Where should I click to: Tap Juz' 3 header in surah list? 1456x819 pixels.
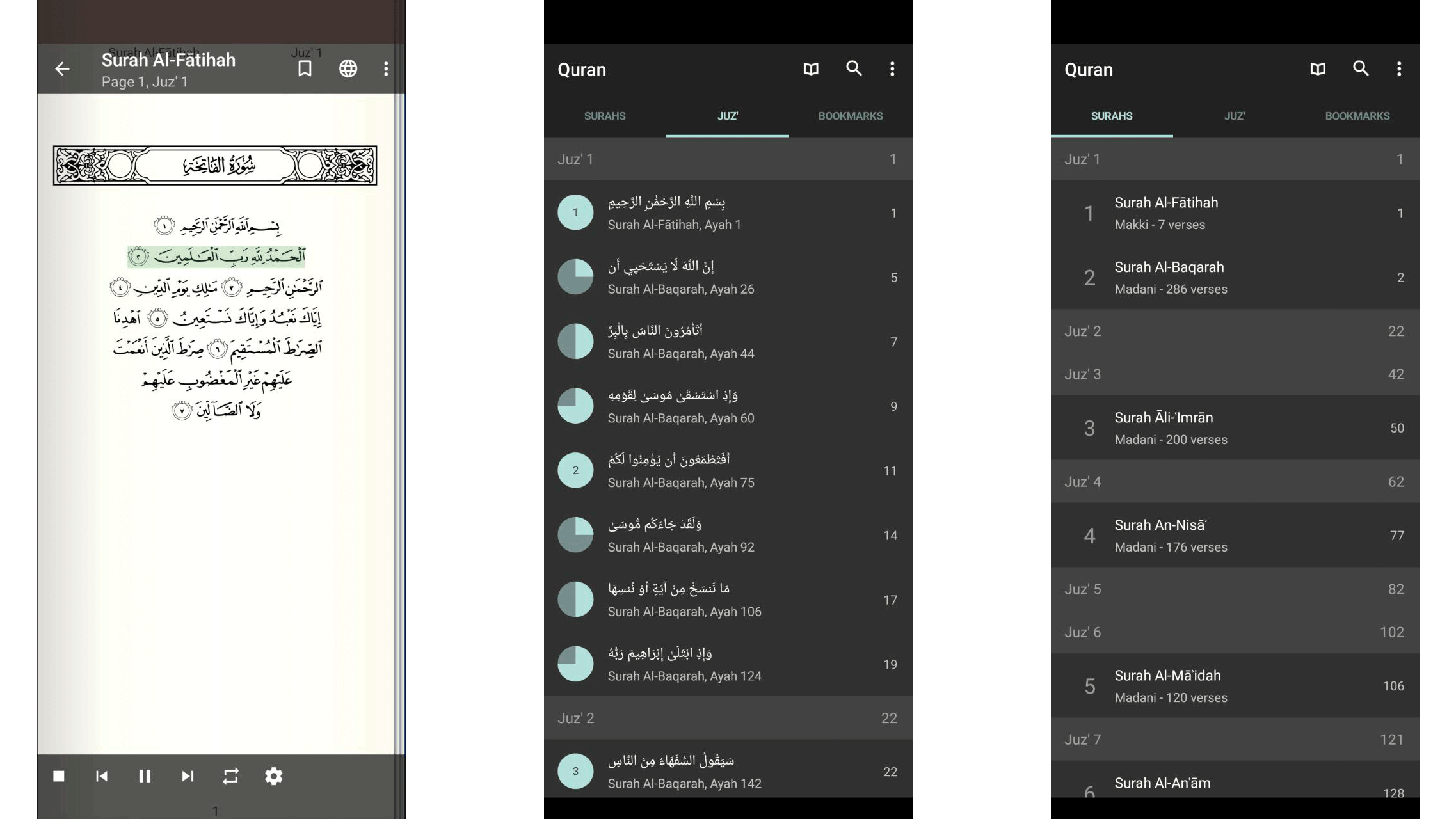(x=1235, y=374)
